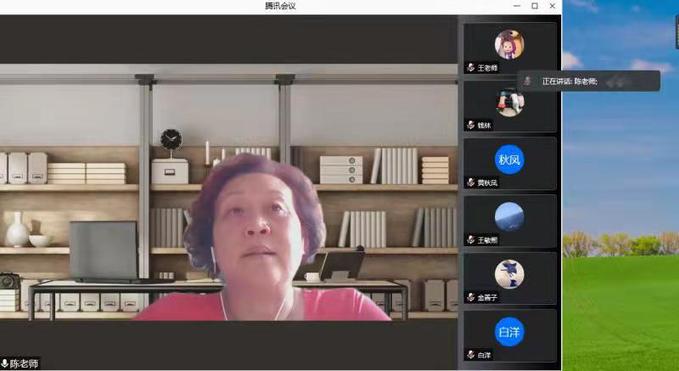The height and width of the screenshot is (371, 679).
Task: Maximize the 腾讯会议 meeting window
Action: click(x=535, y=6)
